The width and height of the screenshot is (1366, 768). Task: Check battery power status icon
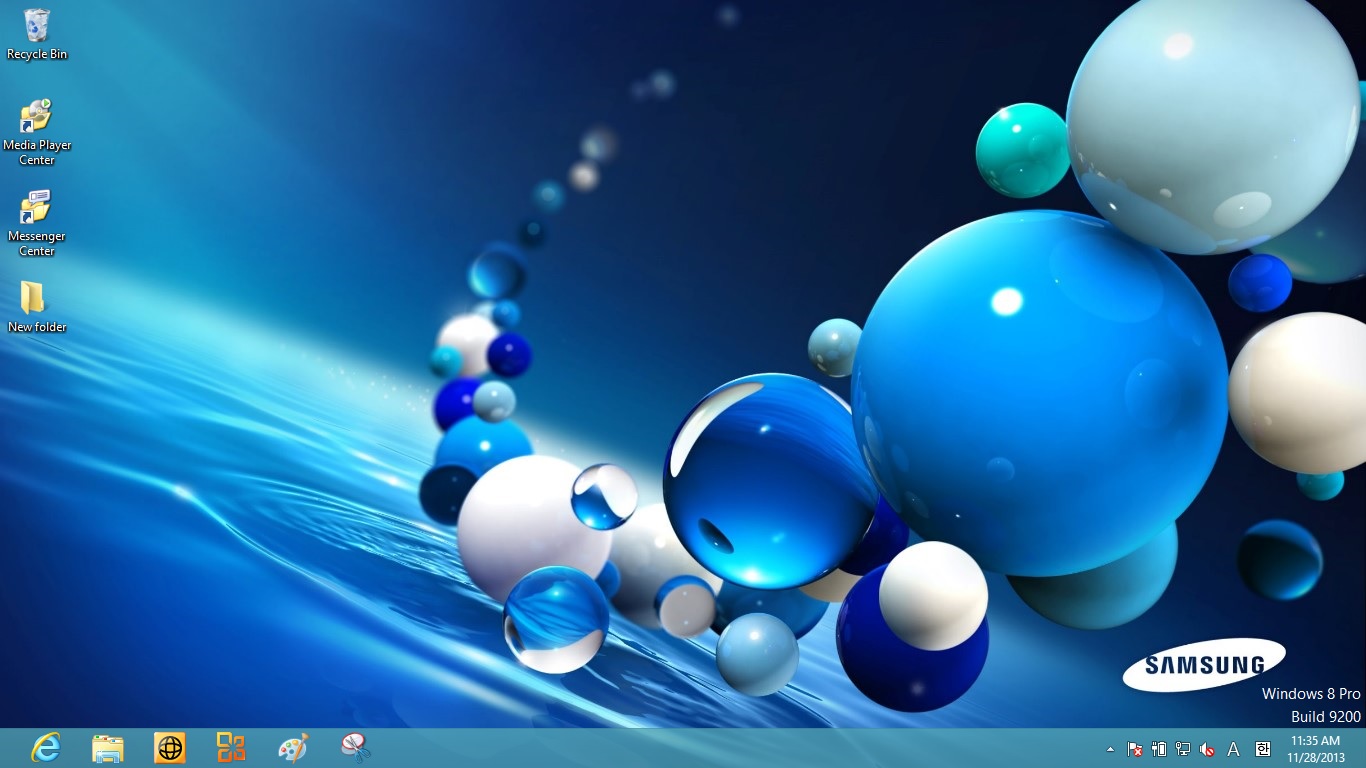click(1159, 748)
